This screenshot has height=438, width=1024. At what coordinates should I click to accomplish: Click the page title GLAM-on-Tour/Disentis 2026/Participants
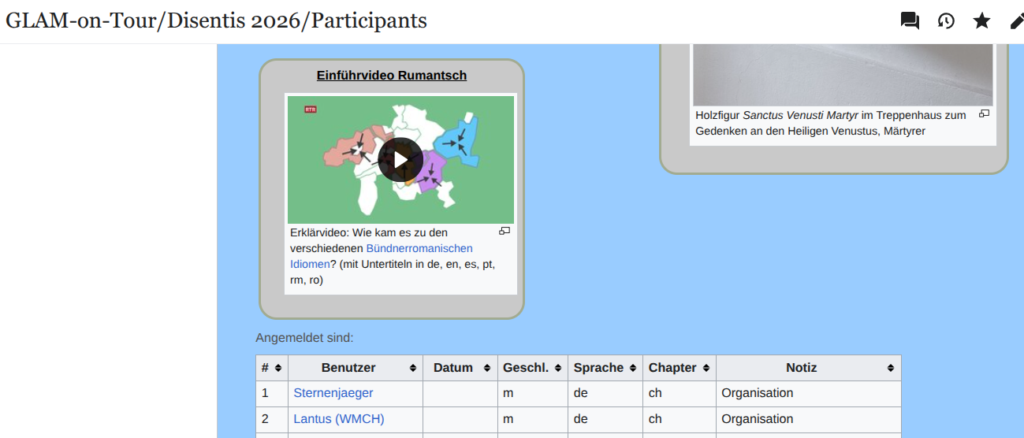tap(216, 21)
